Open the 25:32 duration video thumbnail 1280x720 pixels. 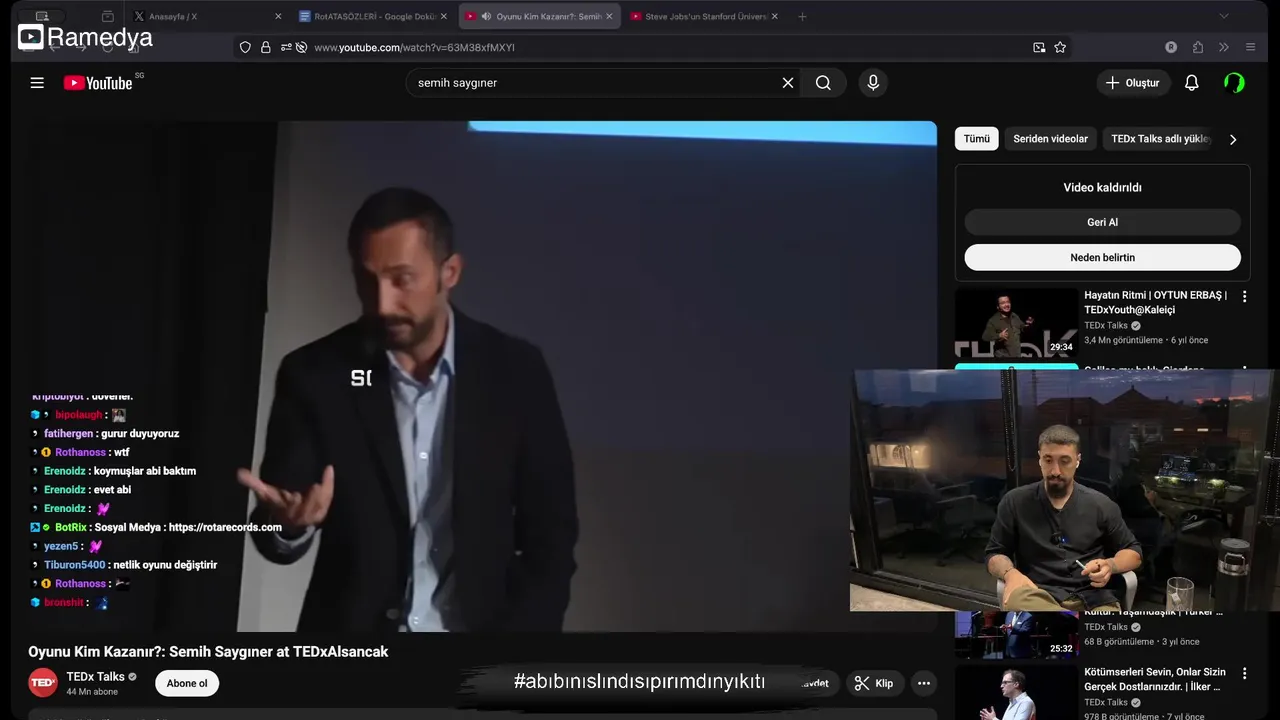click(x=1016, y=635)
